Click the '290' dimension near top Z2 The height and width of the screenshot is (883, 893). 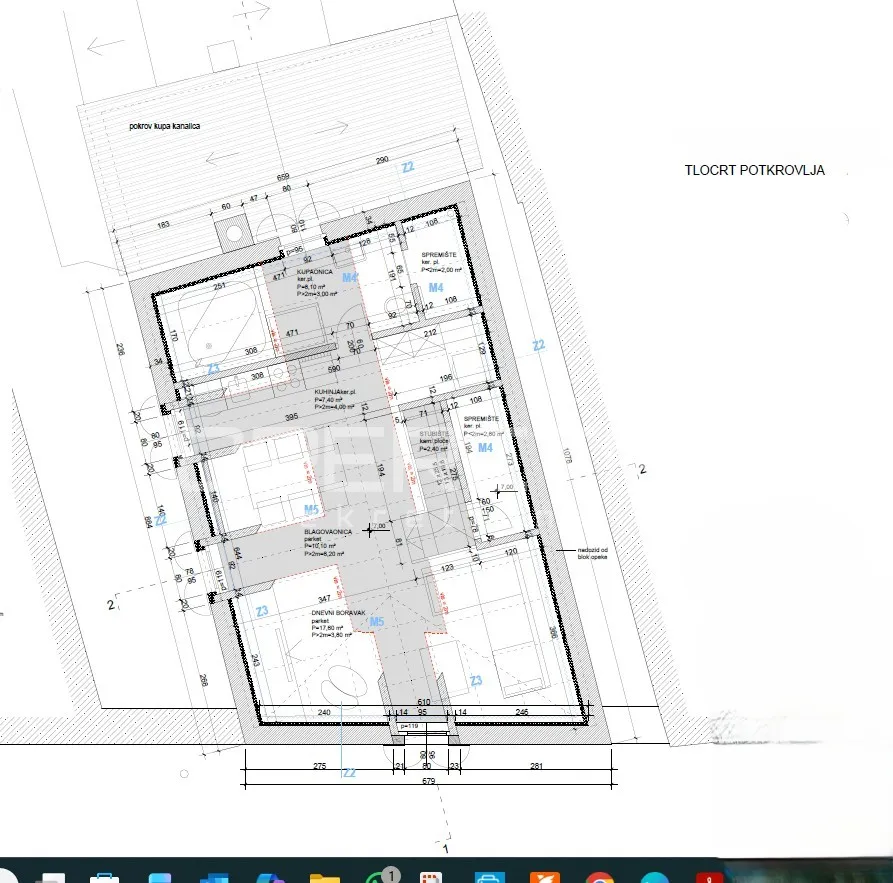[382, 160]
